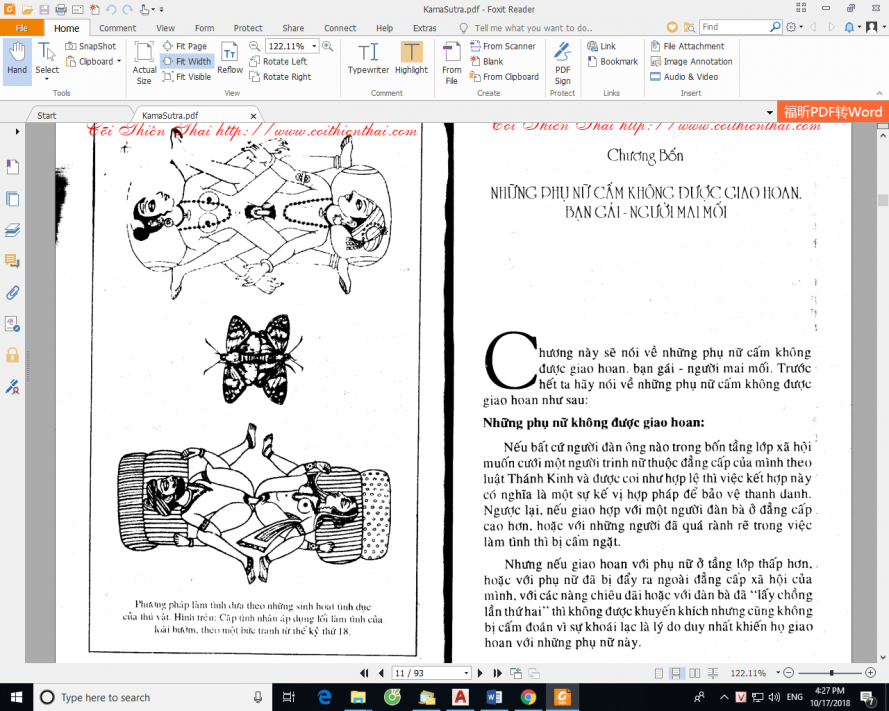Select the Highlight tool
Screen dimensions: 889x711
click(411, 56)
